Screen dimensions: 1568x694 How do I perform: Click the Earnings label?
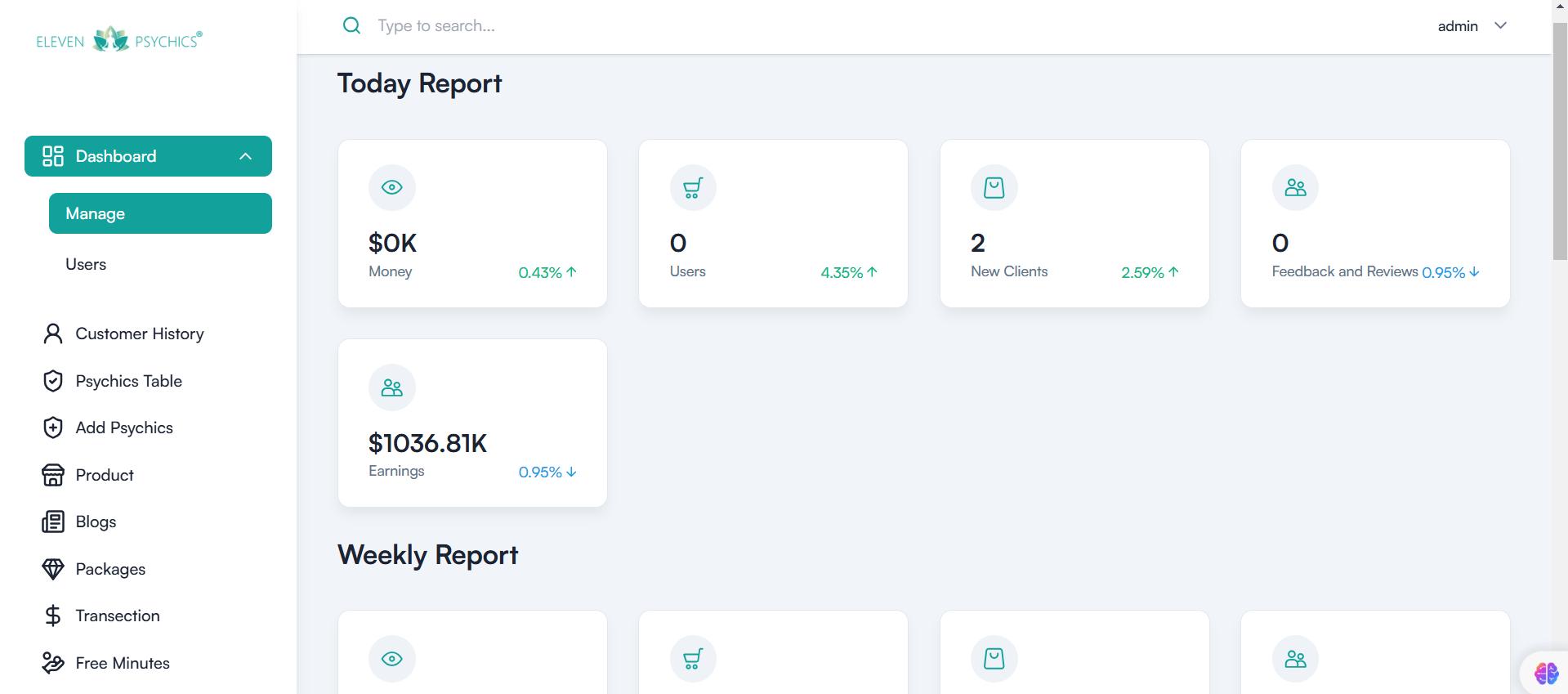396,471
